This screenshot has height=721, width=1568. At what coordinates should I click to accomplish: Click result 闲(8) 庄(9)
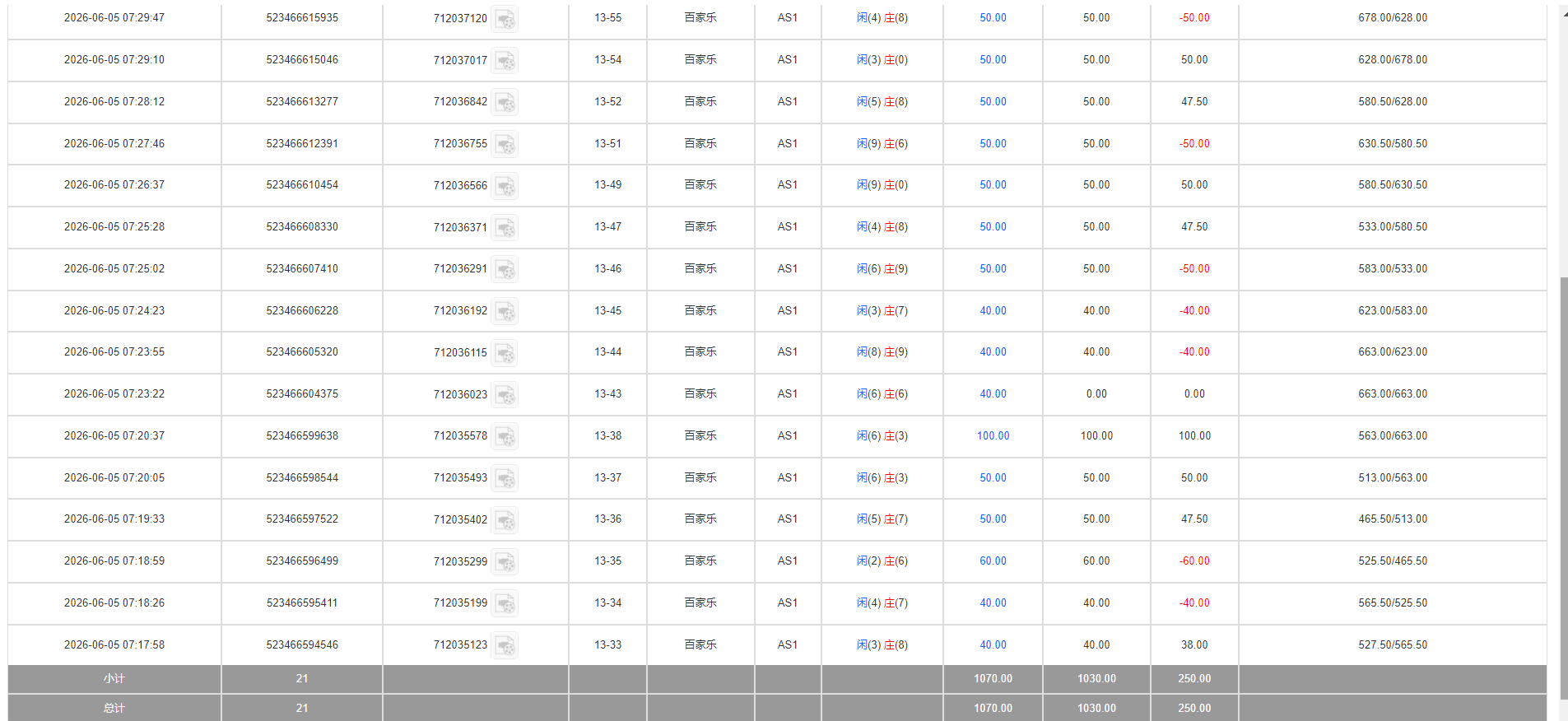coord(882,351)
